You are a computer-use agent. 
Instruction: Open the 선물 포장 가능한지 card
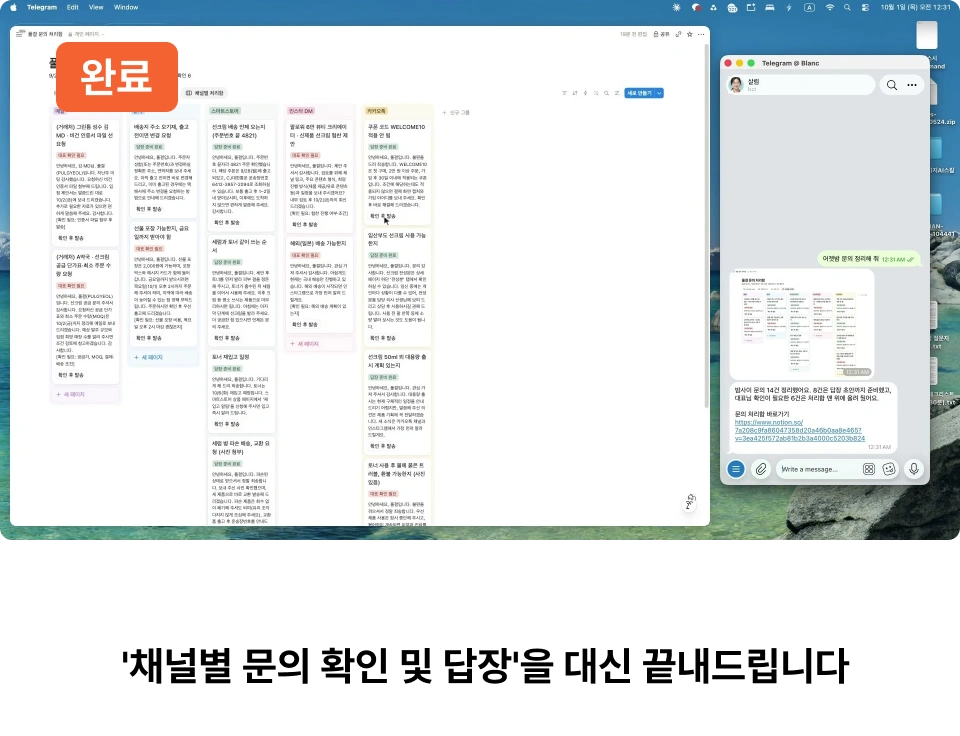coord(163,283)
